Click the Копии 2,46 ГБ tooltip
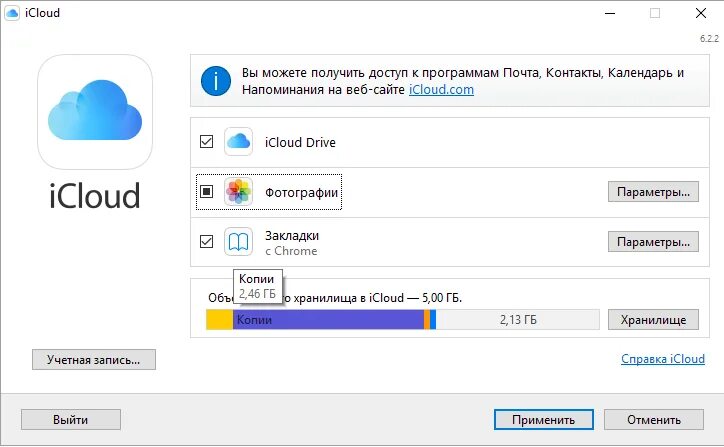The height and width of the screenshot is (447, 724). pos(258,286)
